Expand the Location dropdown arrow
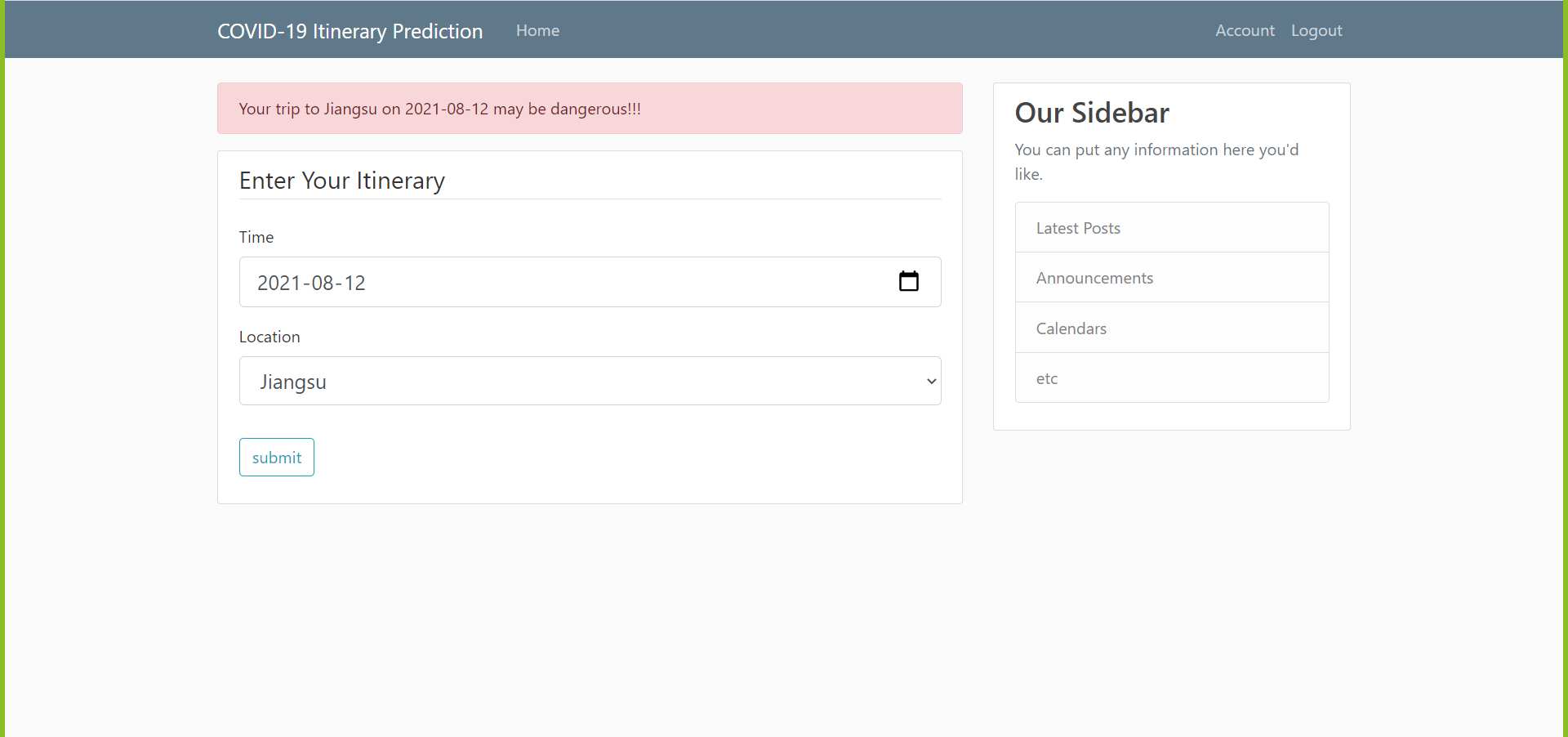The height and width of the screenshot is (737, 1568). pyautogui.click(x=931, y=382)
